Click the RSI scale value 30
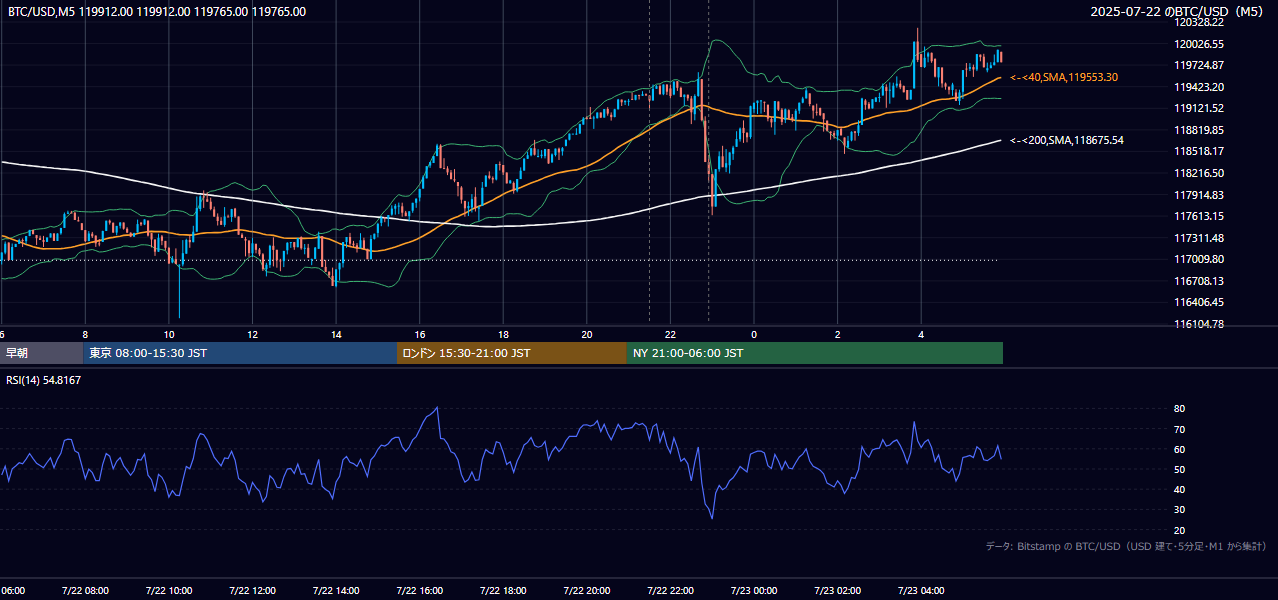1278x600 pixels. click(x=1180, y=510)
